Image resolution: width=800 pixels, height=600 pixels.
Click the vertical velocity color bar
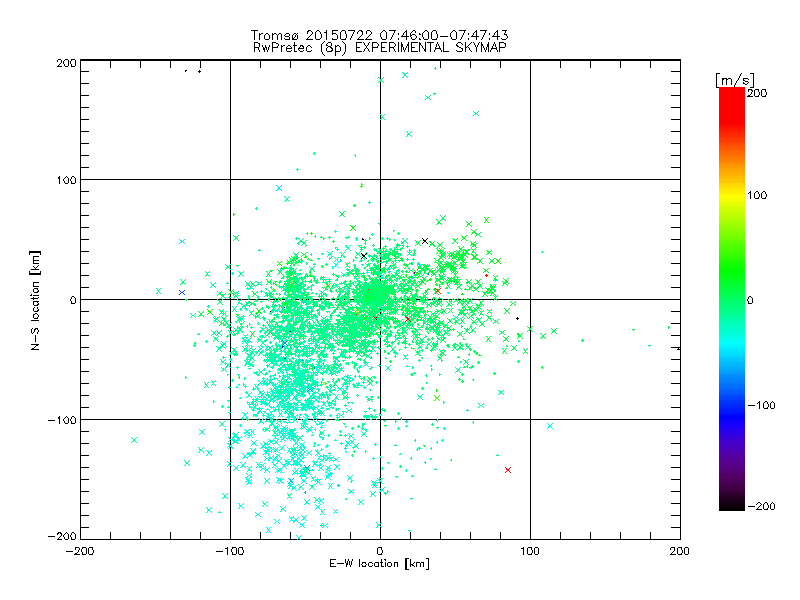(732, 298)
